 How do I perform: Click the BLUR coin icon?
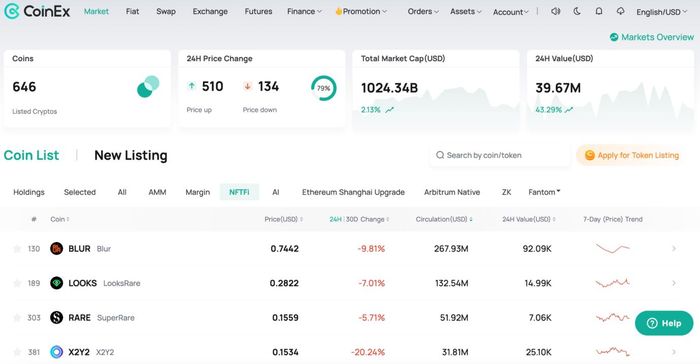(x=56, y=249)
